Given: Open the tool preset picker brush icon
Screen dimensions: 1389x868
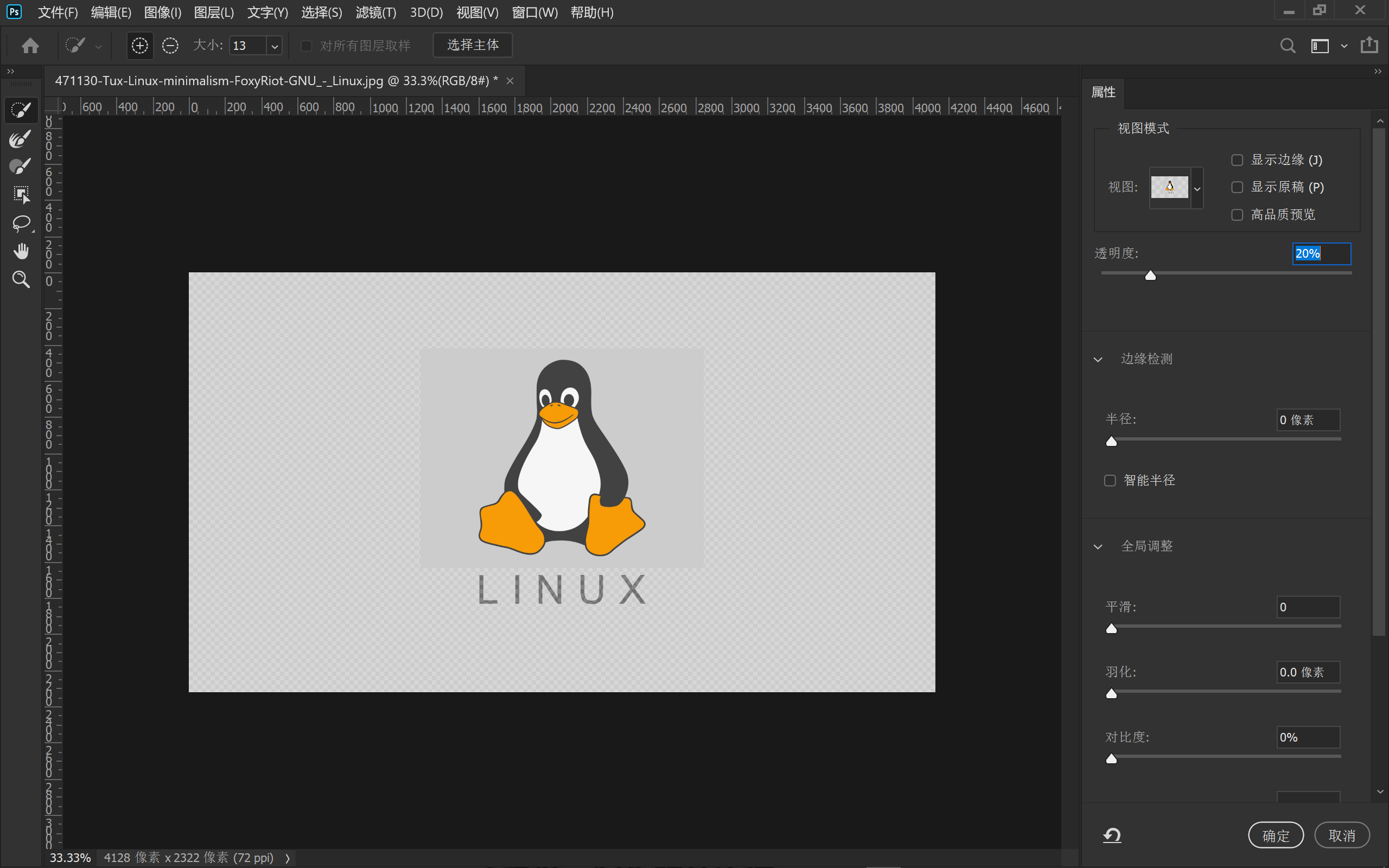Looking at the screenshot, I should point(75,46).
